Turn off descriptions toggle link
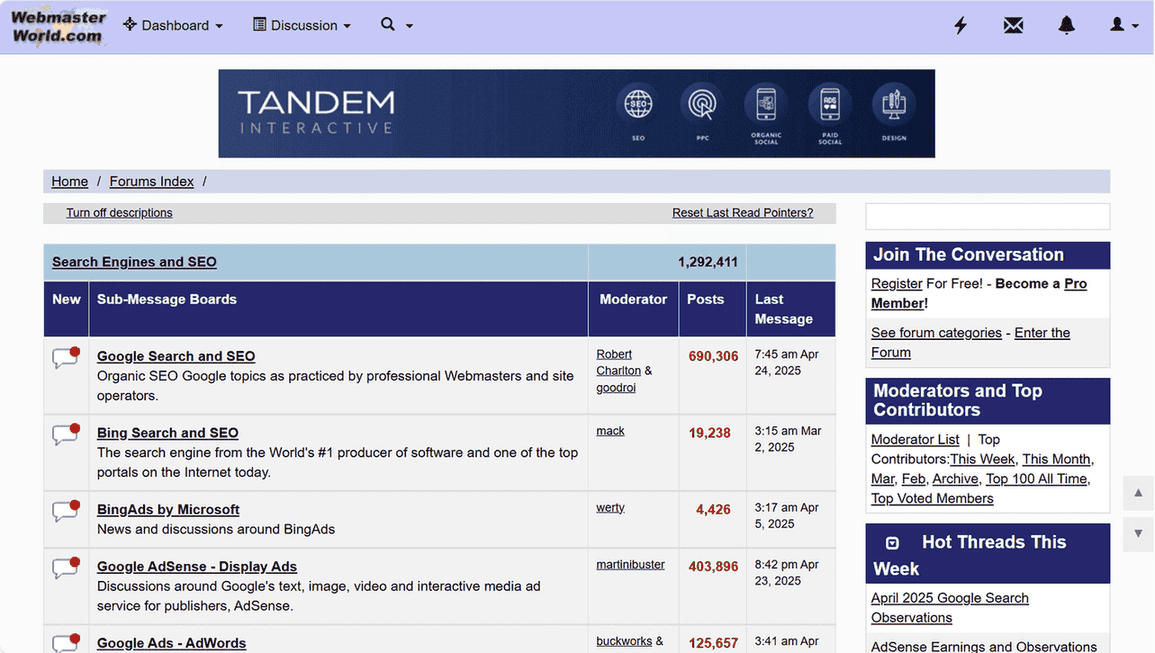The height and width of the screenshot is (653, 1155). pos(119,213)
